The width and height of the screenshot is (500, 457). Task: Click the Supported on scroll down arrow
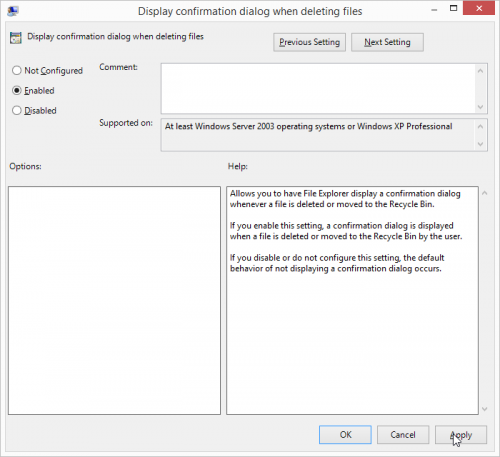point(480,144)
